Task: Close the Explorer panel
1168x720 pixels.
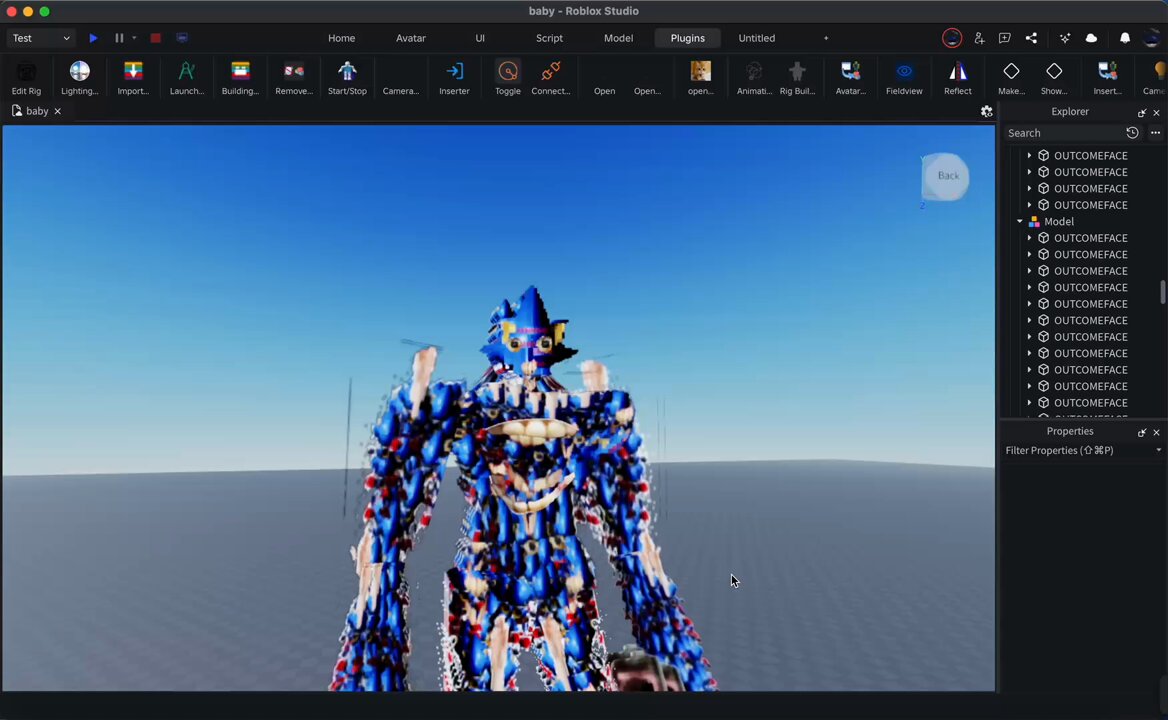Action: 1157,112
